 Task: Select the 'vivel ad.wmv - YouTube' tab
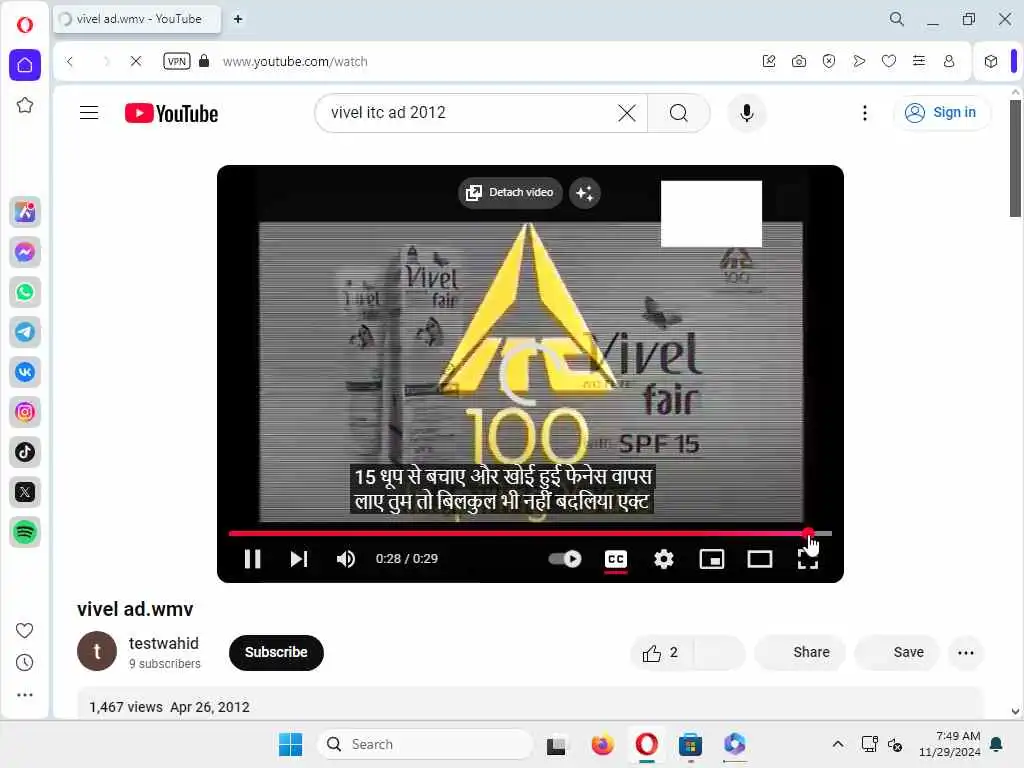pos(137,19)
